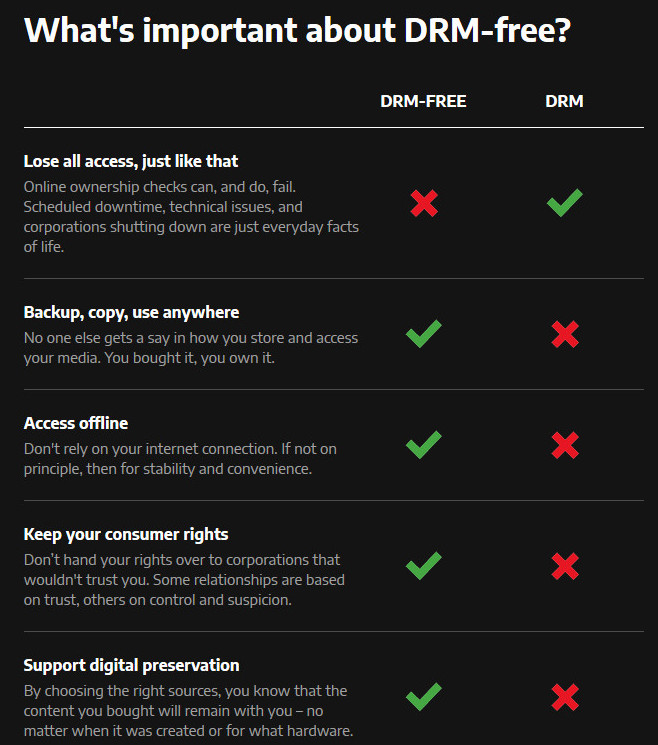
Task: Click the DRM column header
Action: pos(564,101)
